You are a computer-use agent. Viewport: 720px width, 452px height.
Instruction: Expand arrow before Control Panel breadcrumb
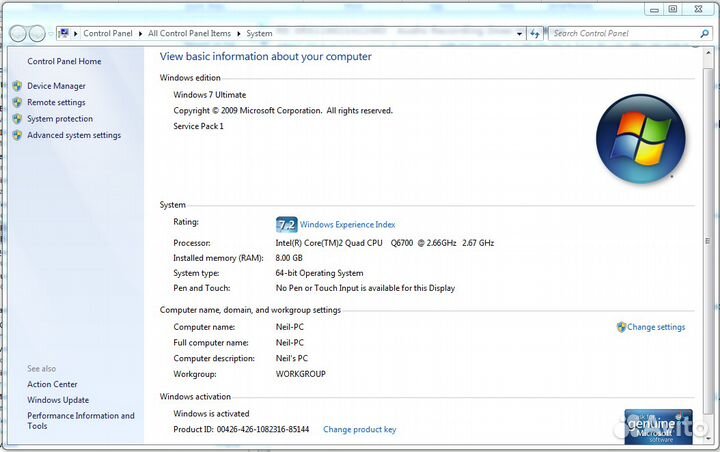[x=75, y=34]
